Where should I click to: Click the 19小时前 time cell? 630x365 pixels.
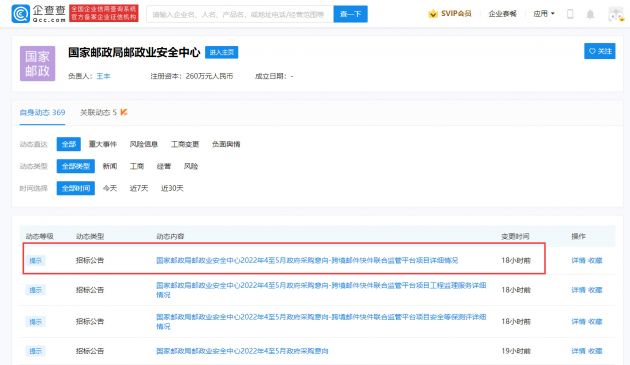click(516, 351)
